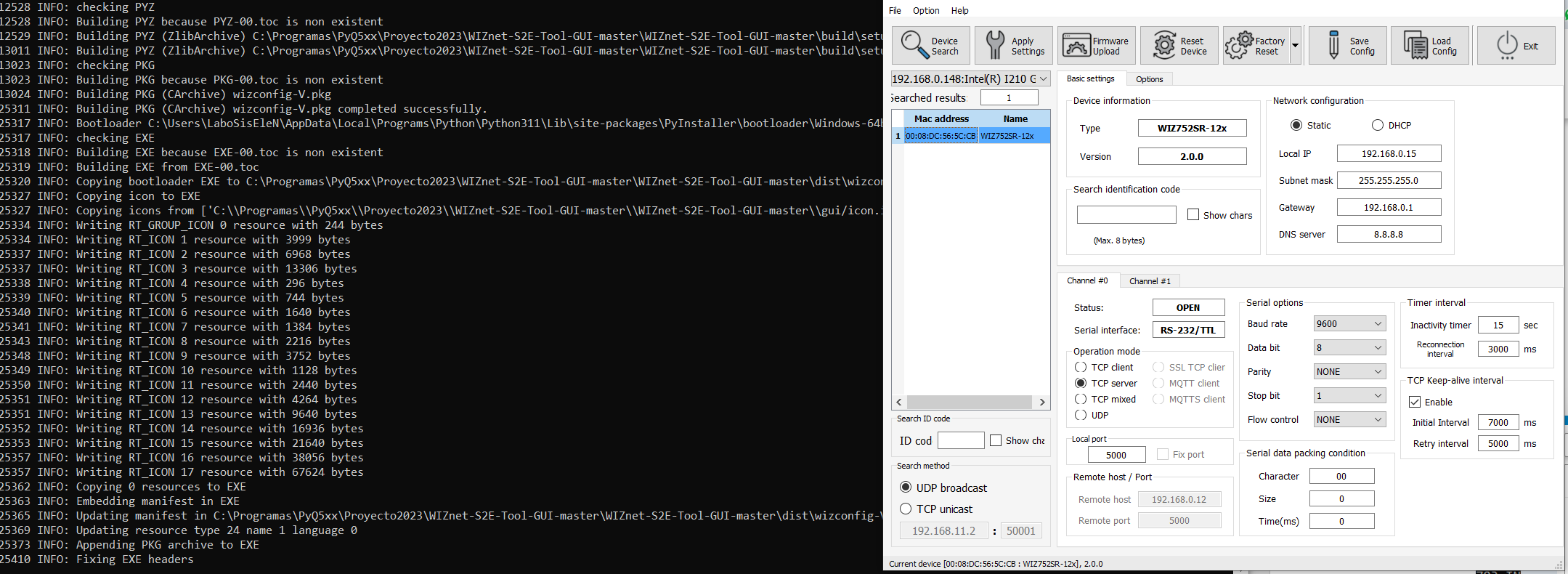Click the DNS server input field
1568x574 pixels.
click(1389, 234)
